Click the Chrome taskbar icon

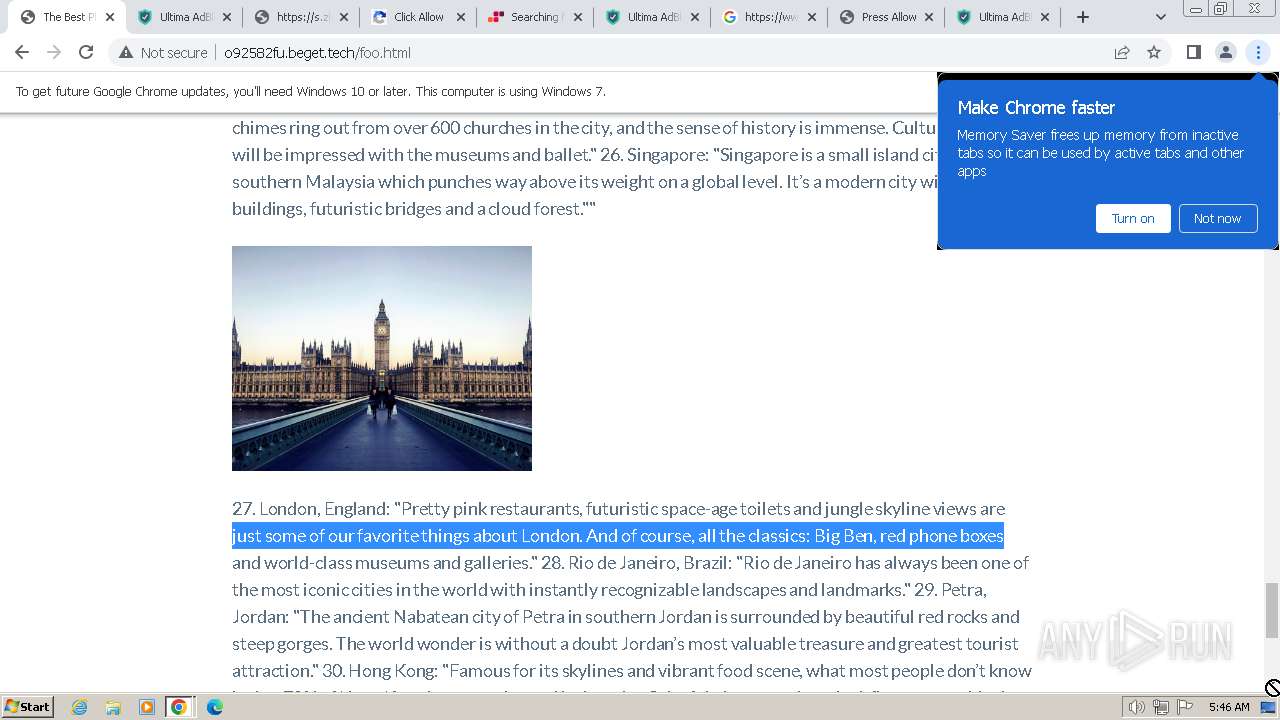click(x=179, y=707)
